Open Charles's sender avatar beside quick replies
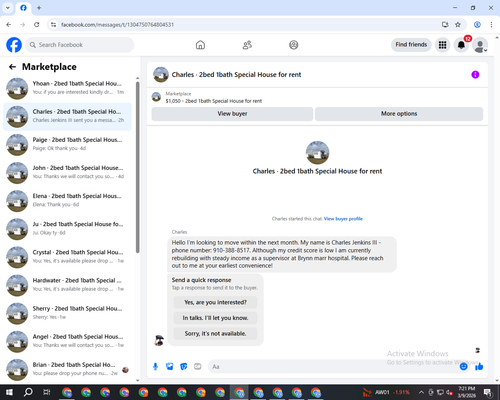Image resolution: width=500 pixels, height=400 pixels. coord(159,340)
